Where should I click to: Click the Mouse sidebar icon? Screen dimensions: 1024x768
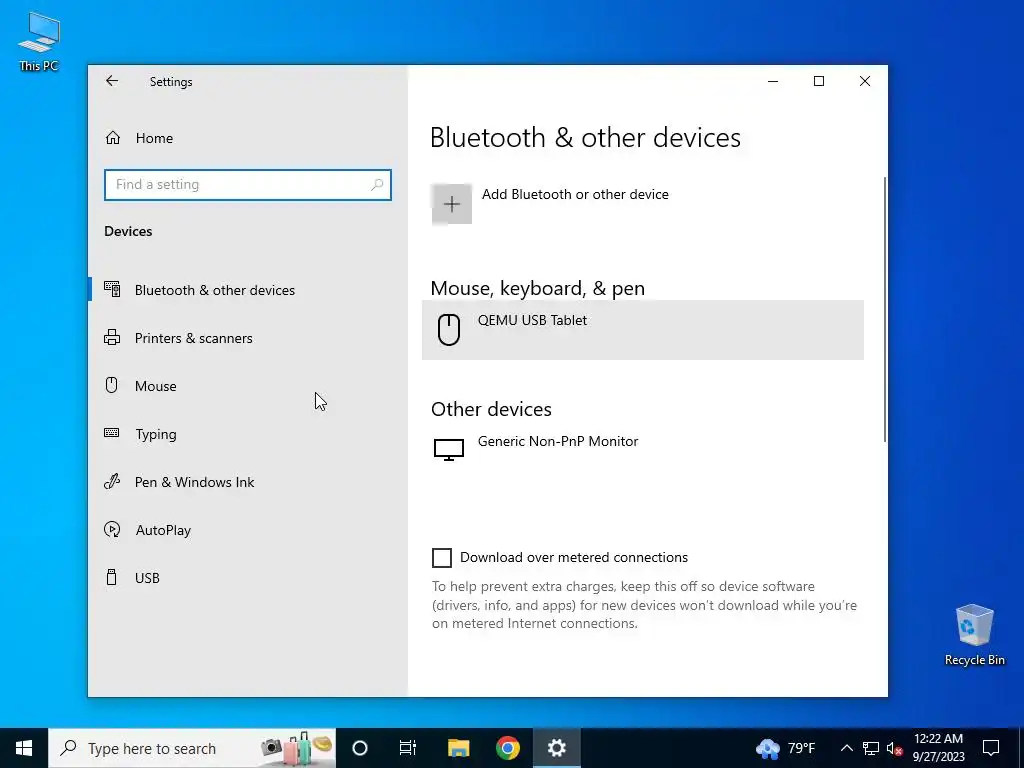pyautogui.click(x=112, y=385)
